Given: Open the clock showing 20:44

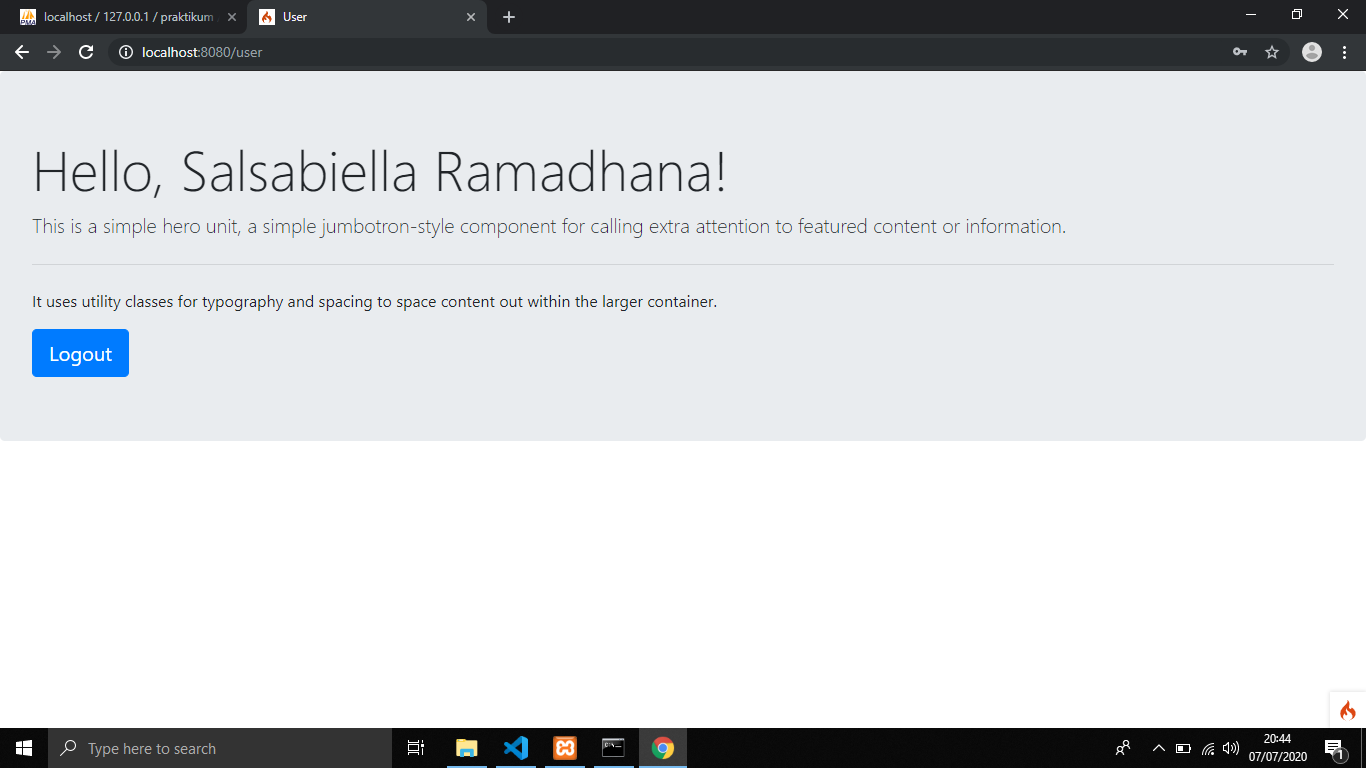Looking at the screenshot, I should click(x=1277, y=748).
